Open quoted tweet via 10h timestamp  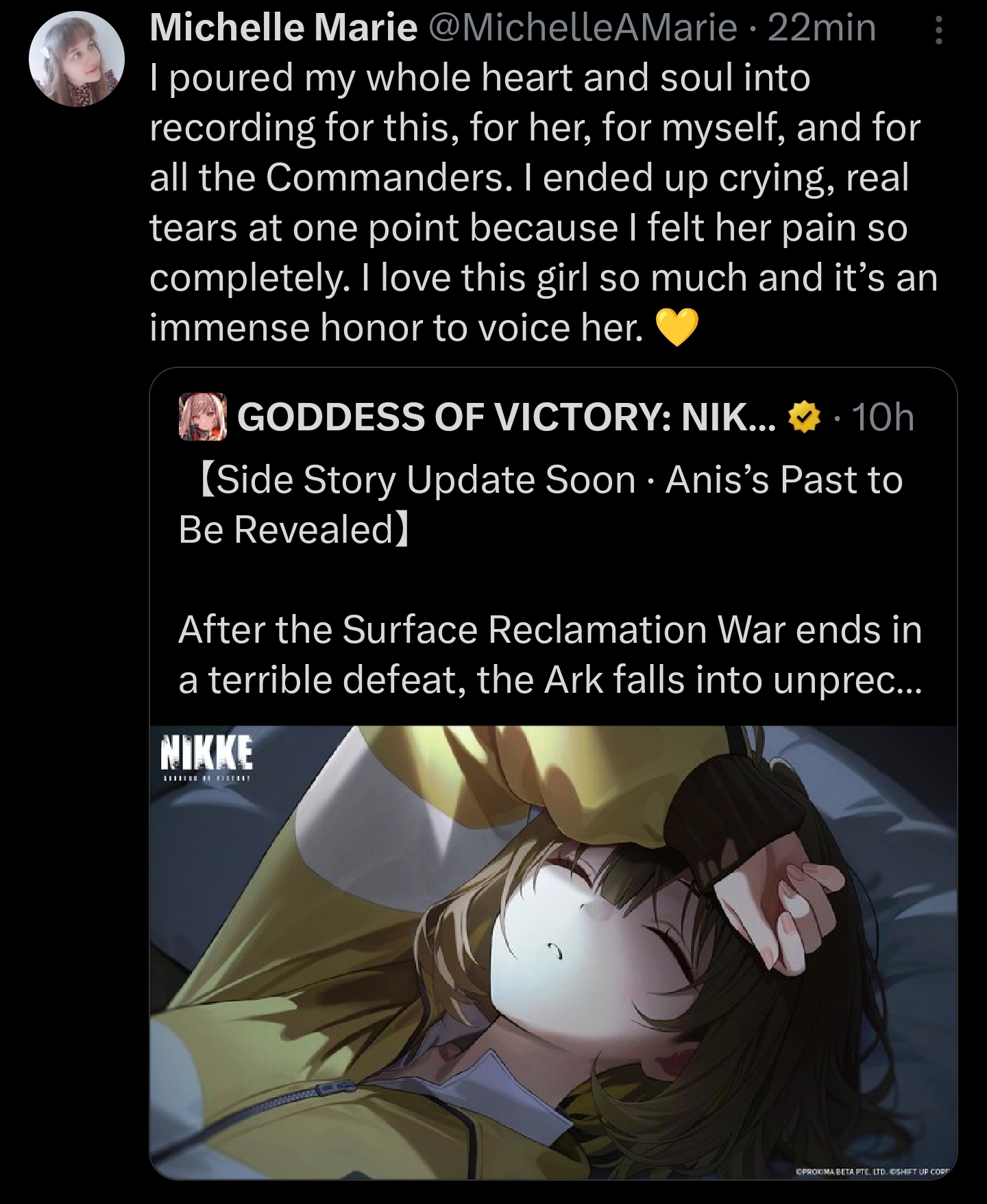tap(882, 417)
